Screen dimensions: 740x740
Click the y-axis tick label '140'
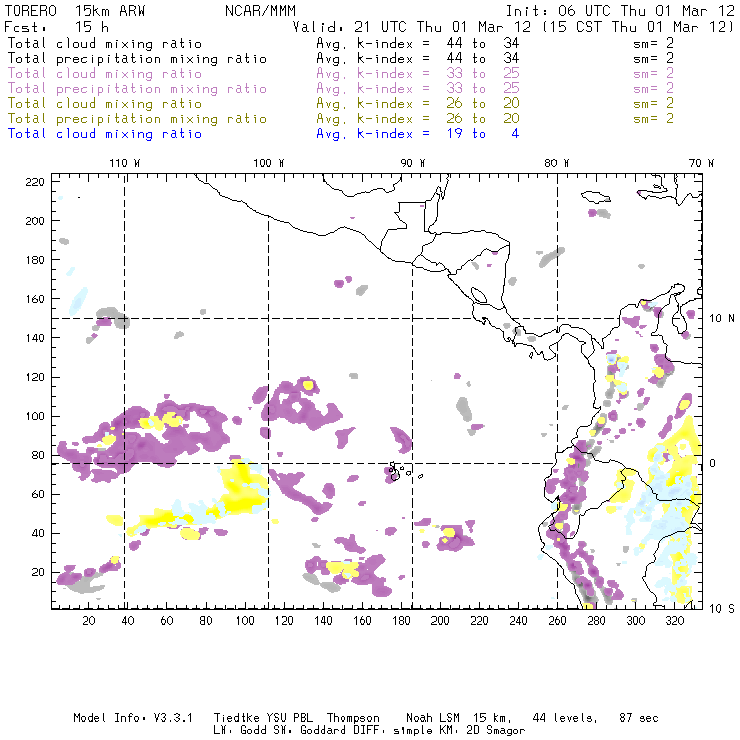[35, 338]
